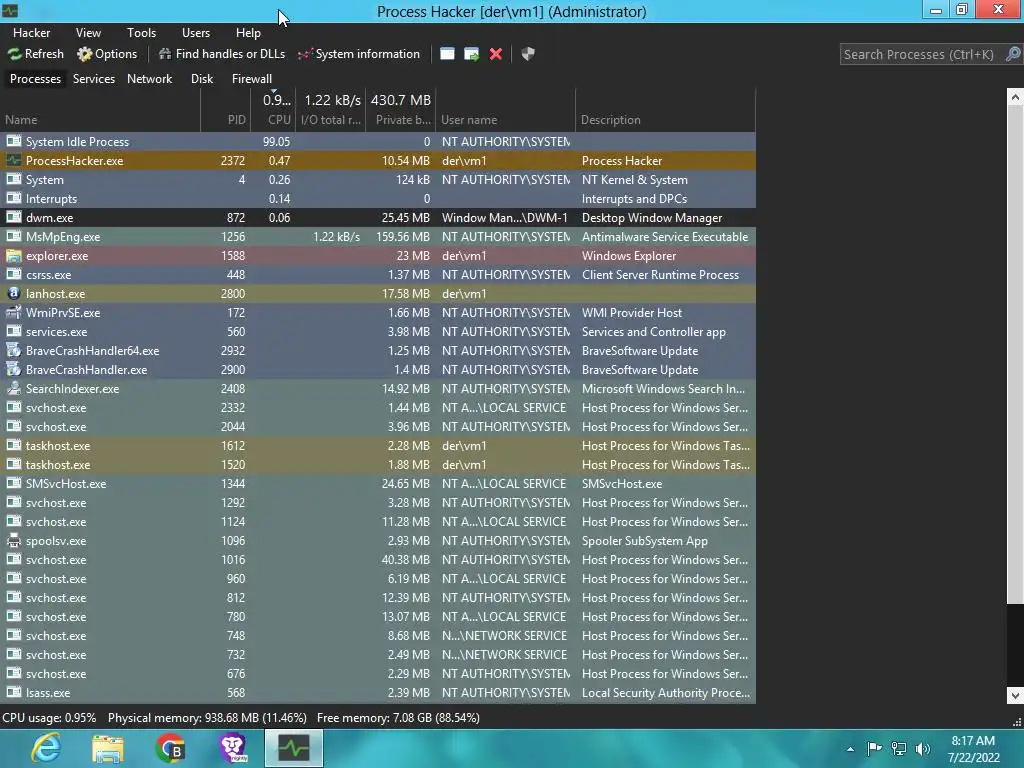Screen dimensions: 1024x768
Task: Open the Help menu
Action: coord(248,33)
